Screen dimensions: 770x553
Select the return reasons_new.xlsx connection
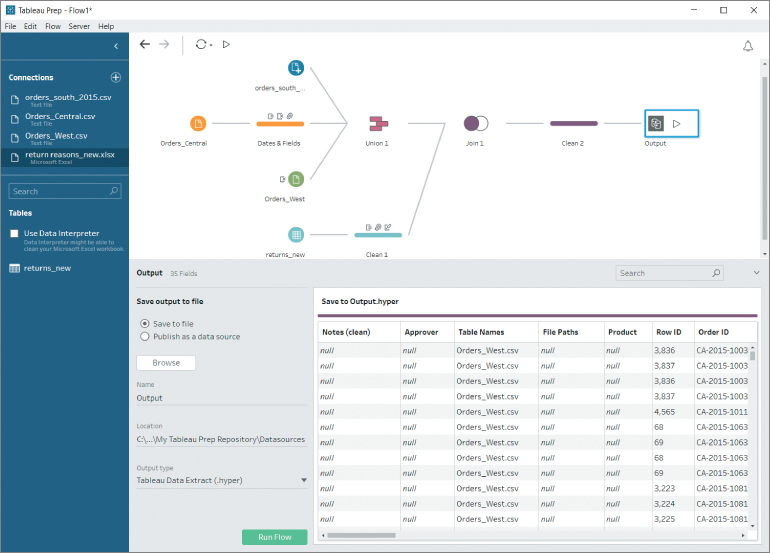pyautogui.click(x=64, y=157)
